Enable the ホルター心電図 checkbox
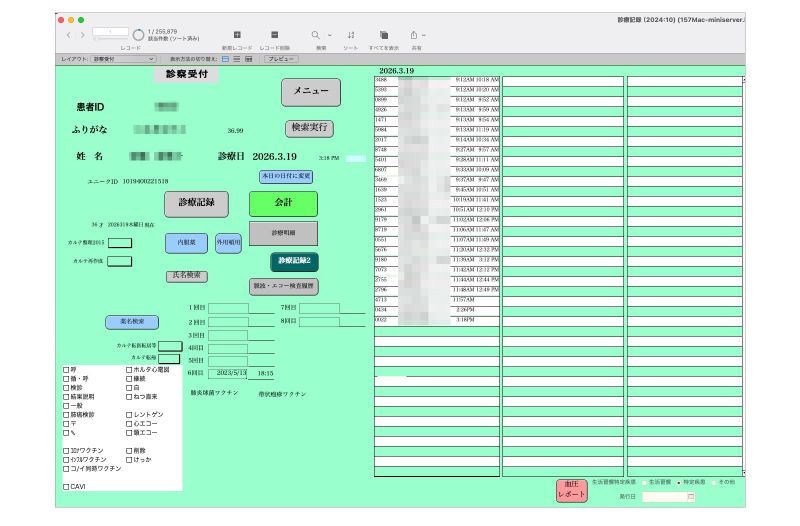 (129, 370)
